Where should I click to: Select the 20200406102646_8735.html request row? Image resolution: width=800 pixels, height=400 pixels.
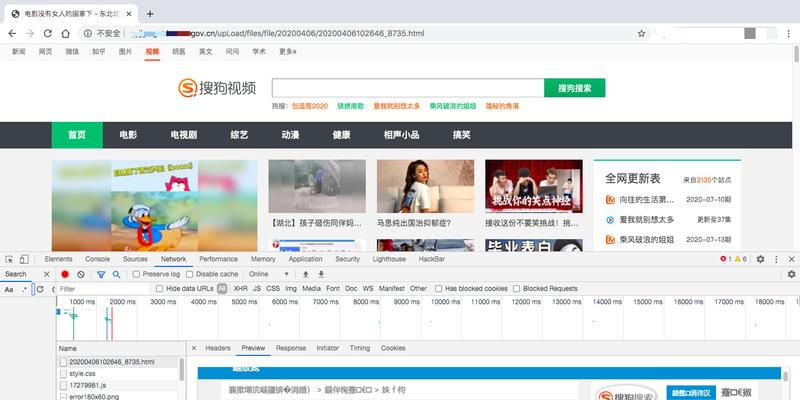(x=117, y=362)
